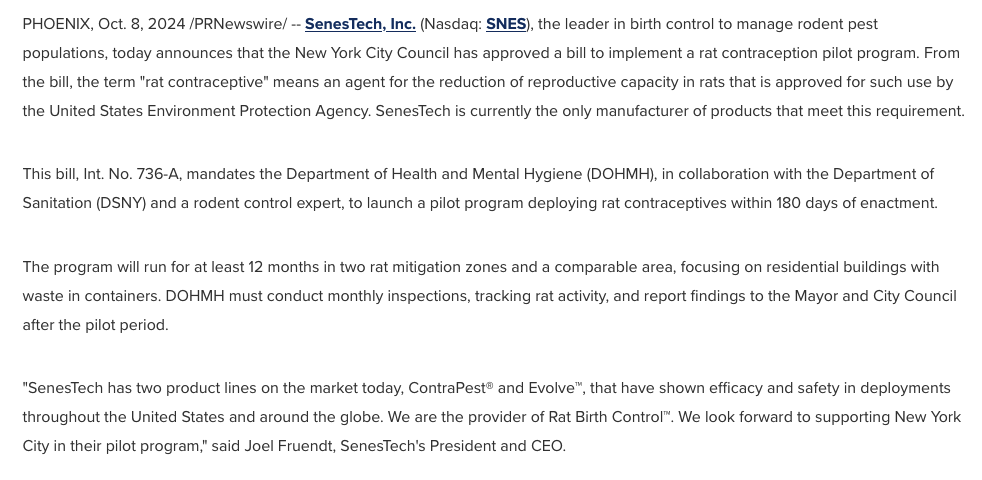Open the SenesTech, Inc. hyperlink

pos(360,24)
